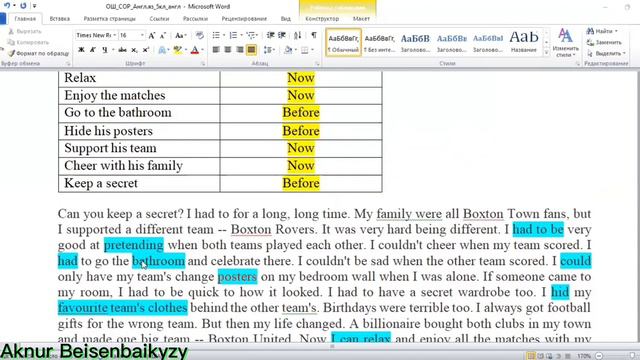Viewport: 640px width, 360px height.
Task: Click the Copy (Копировать) icon
Action: click(x=11, y=42)
